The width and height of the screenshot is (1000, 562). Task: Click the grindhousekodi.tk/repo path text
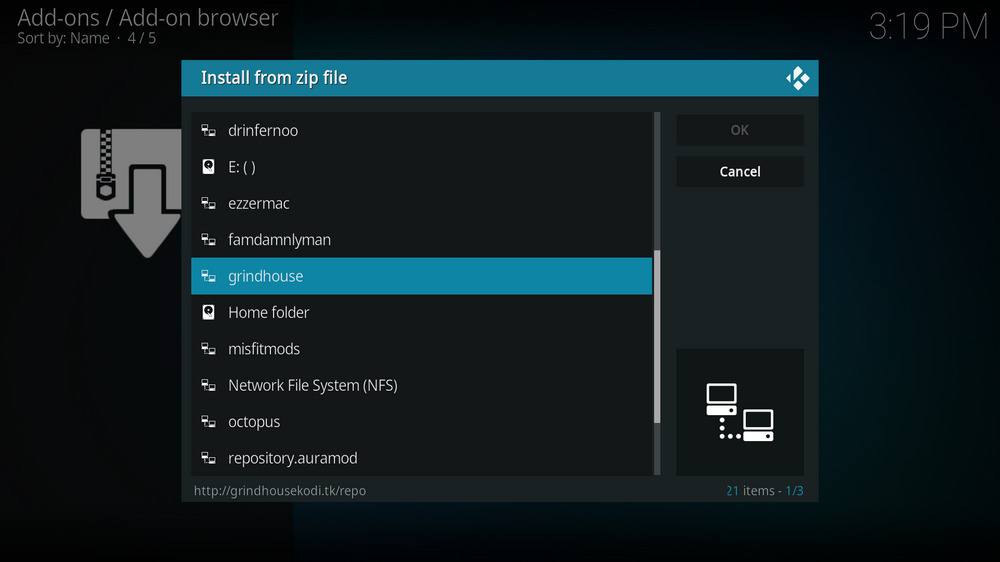(280, 491)
